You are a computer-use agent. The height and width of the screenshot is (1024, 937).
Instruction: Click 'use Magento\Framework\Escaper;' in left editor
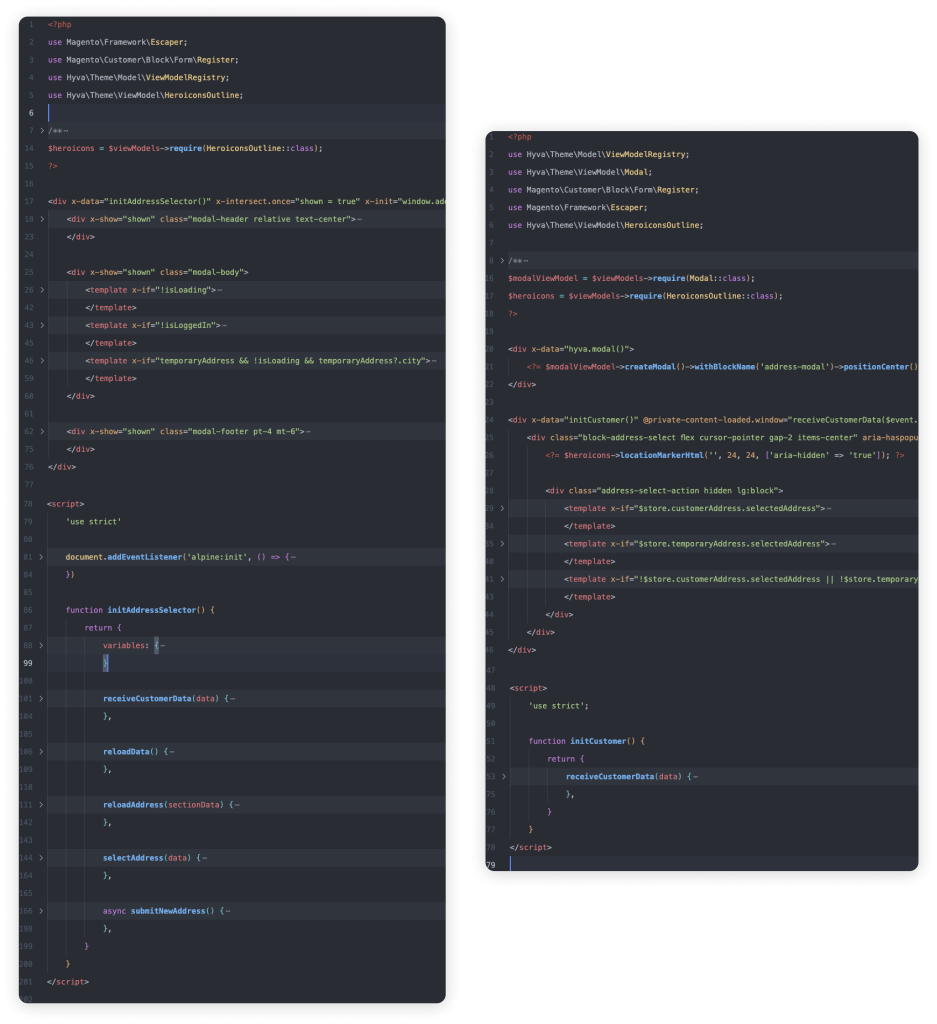pos(118,42)
